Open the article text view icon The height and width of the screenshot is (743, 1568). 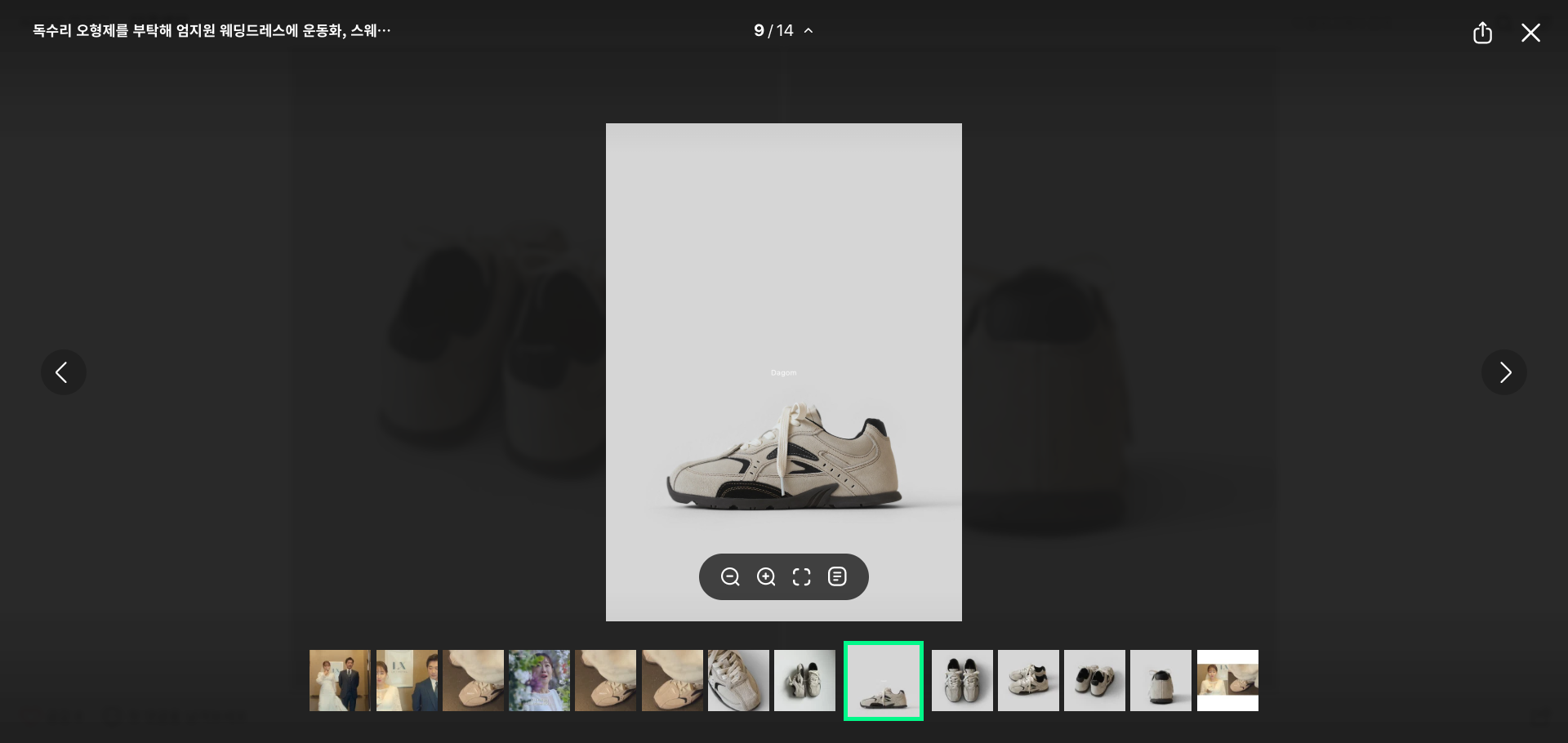[x=837, y=577]
